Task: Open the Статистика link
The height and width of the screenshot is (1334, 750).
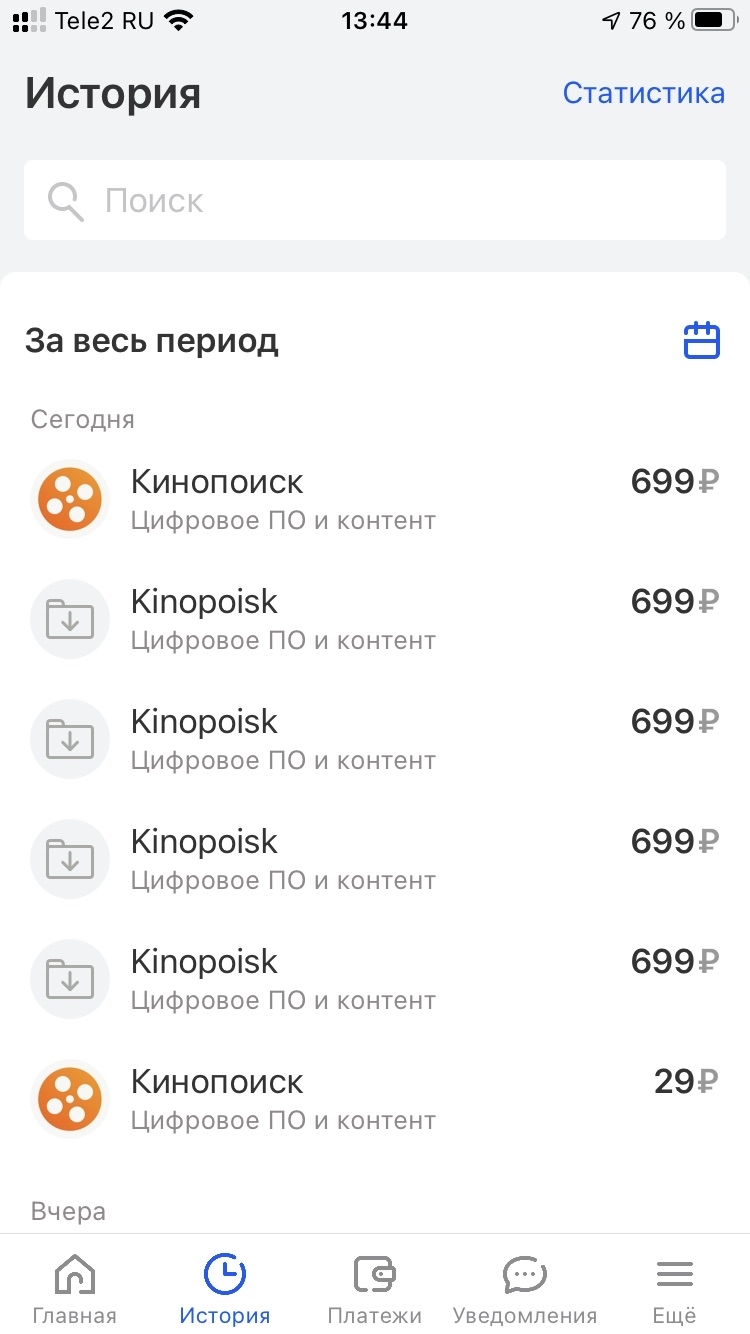Action: (643, 93)
